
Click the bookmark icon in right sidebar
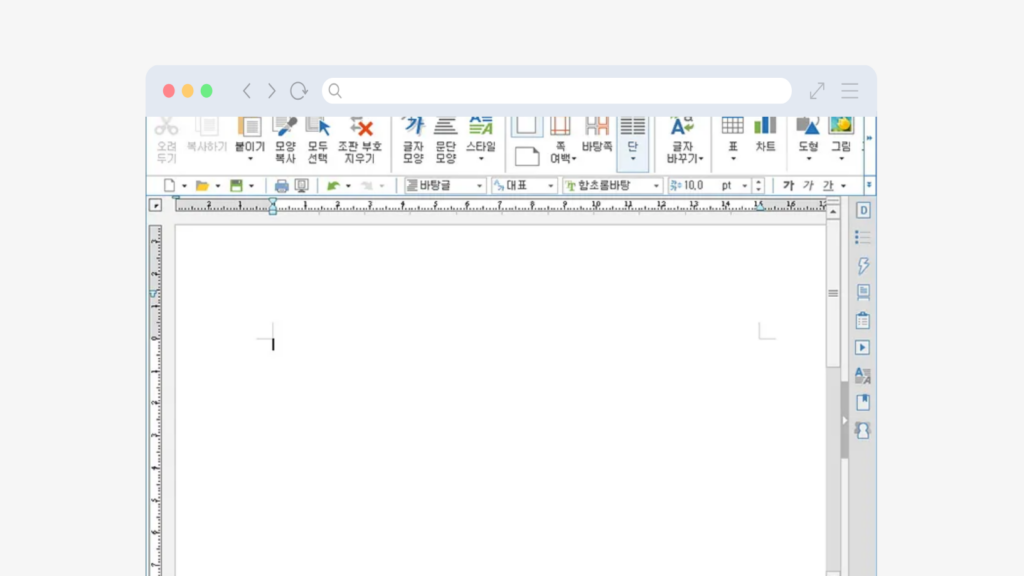(863, 402)
